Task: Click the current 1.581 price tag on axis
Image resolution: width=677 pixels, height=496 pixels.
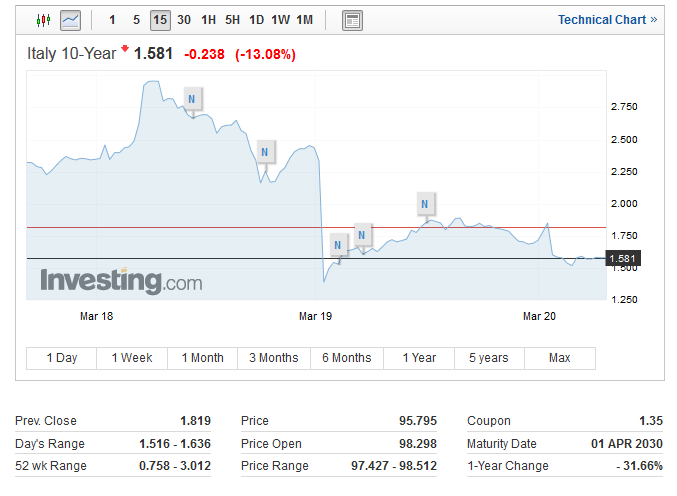Action: coord(623,259)
